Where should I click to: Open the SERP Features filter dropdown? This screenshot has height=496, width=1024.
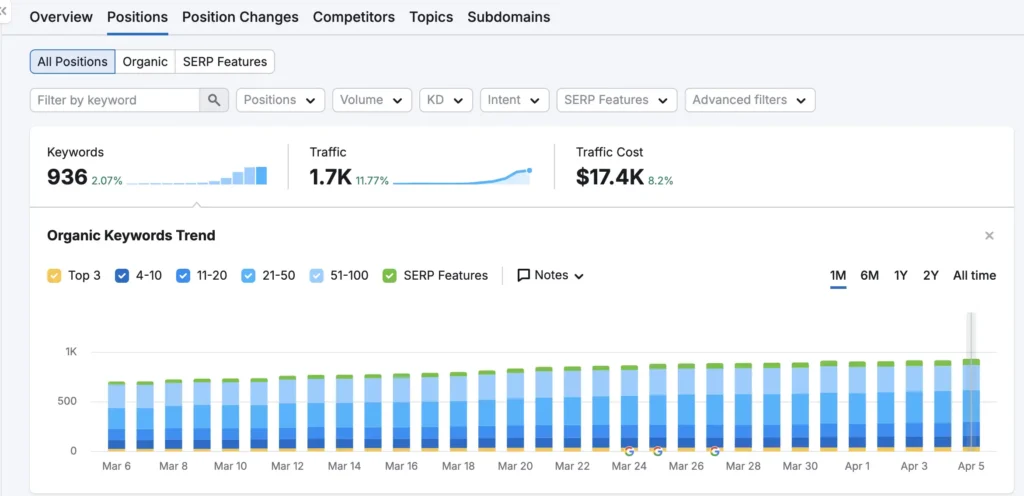[x=617, y=100]
